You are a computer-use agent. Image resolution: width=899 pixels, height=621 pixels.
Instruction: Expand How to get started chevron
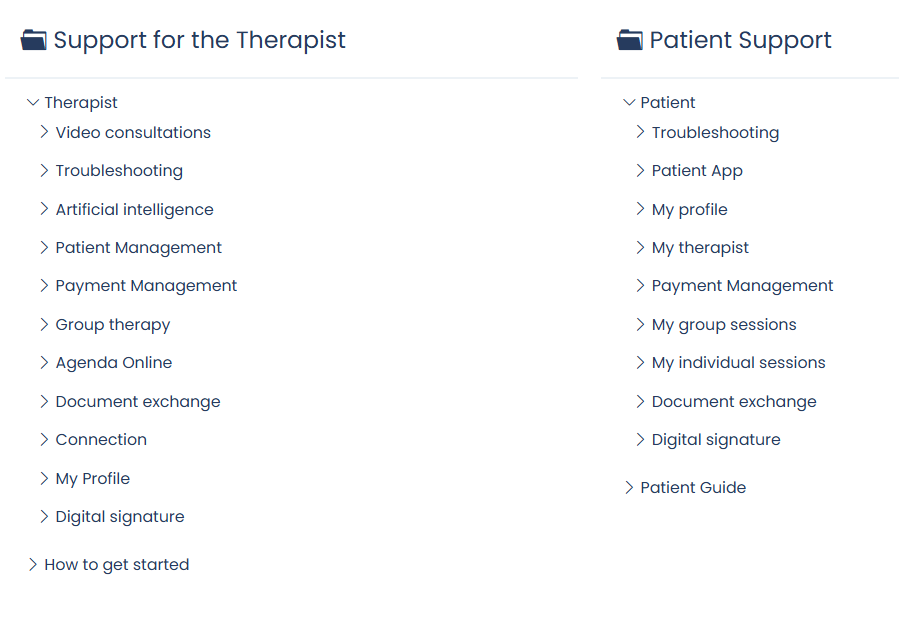click(33, 564)
